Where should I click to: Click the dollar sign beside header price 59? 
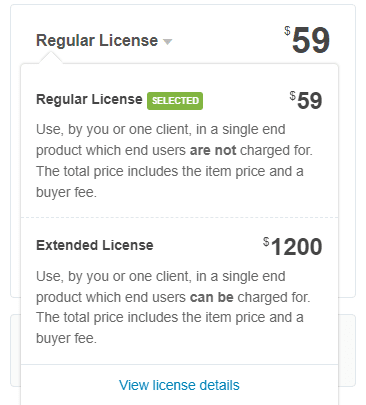pos(287,31)
